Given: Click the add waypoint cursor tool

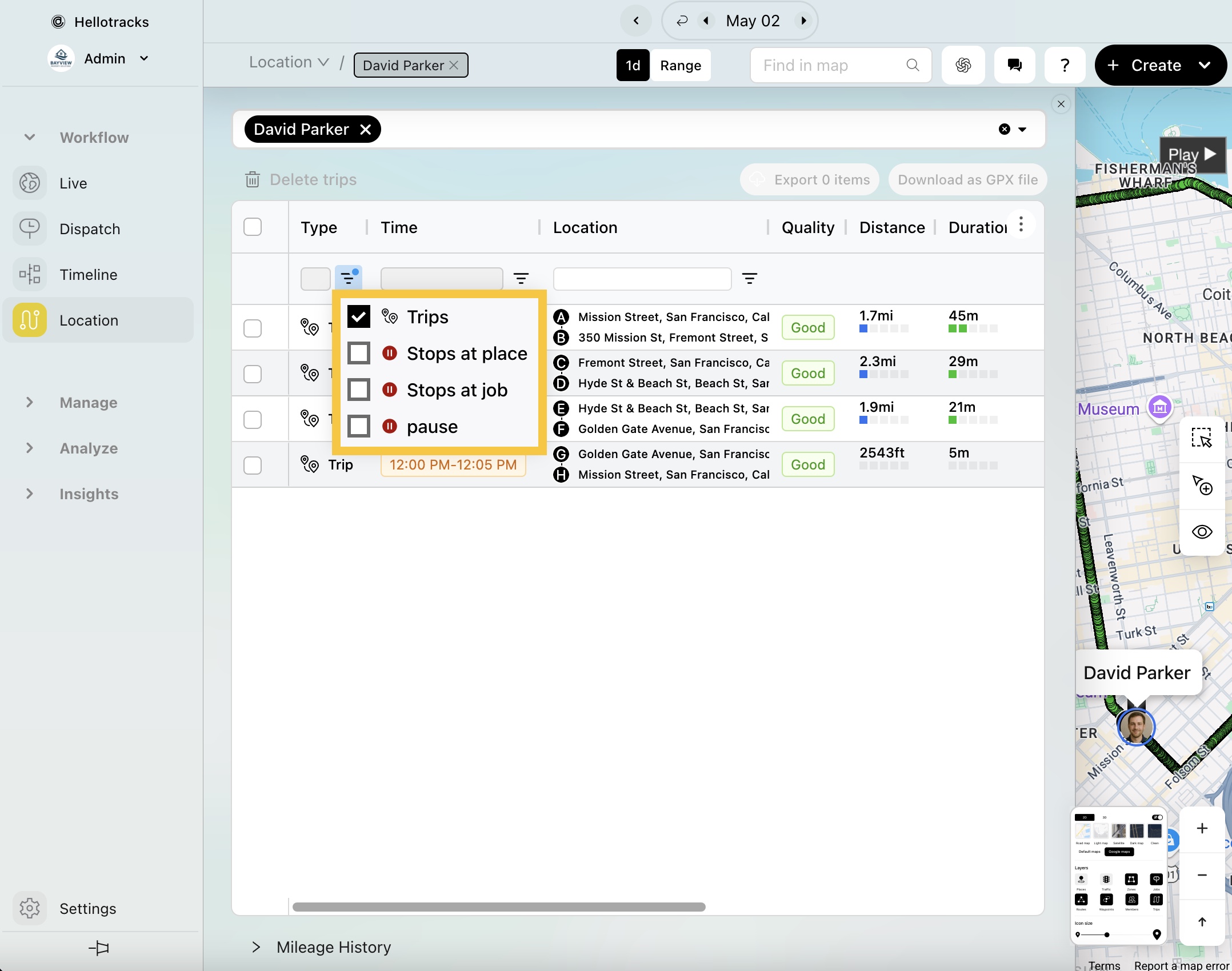Looking at the screenshot, I should tap(1202, 485).
